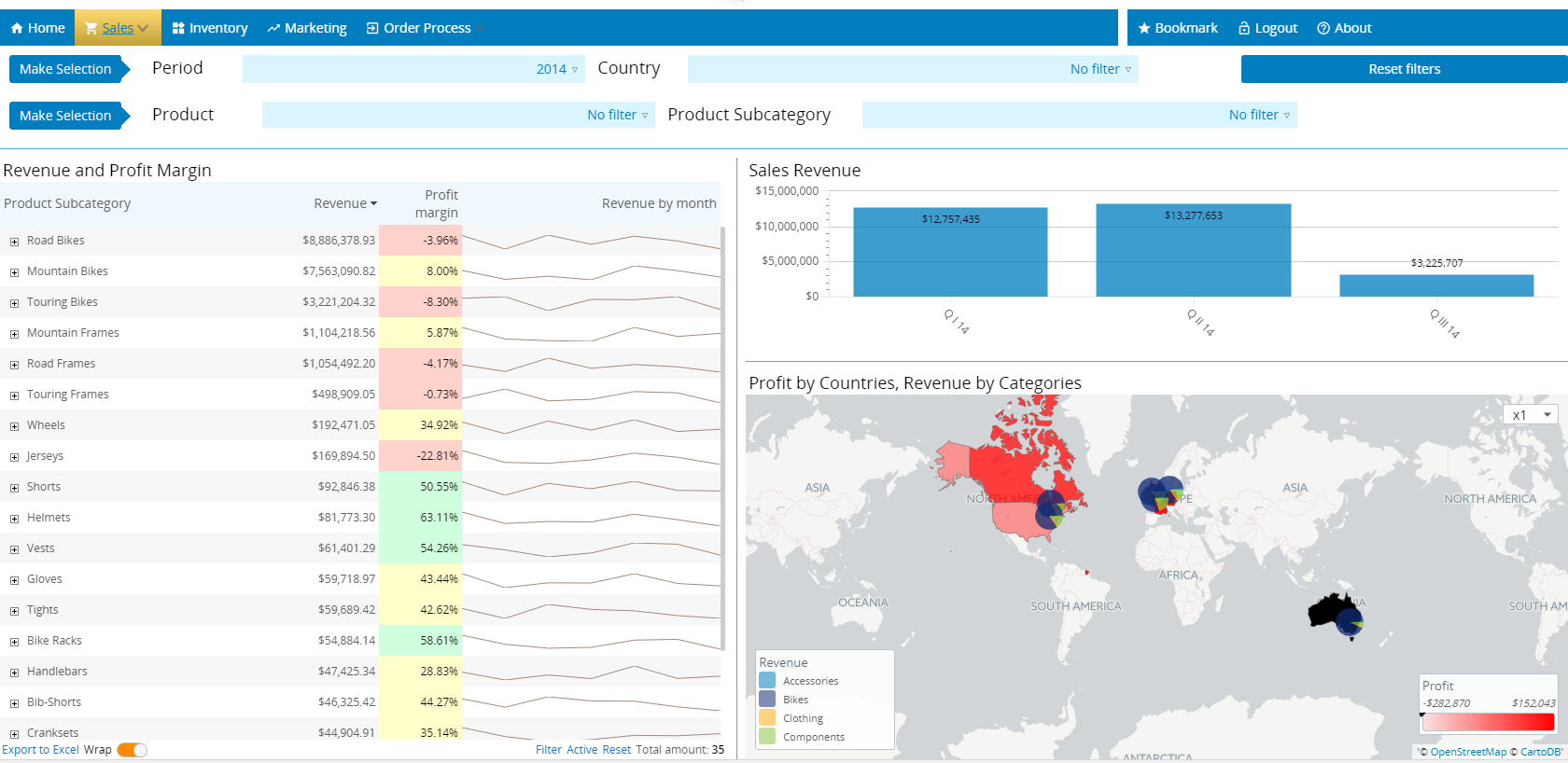The image size is (1568, 763).
Task: Open the Sales menu
Action: click(118, 28)
